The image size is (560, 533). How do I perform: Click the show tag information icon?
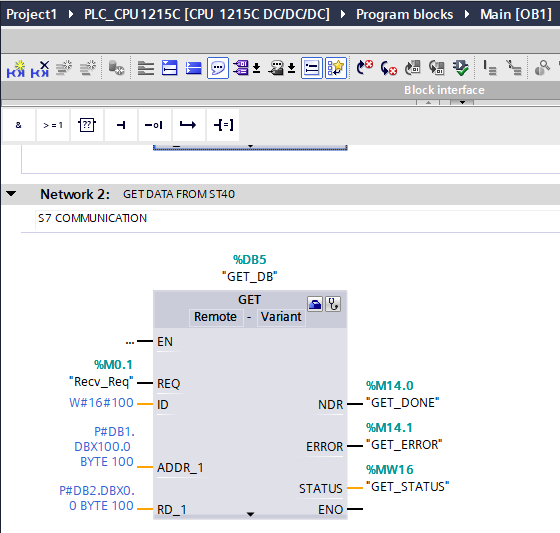[x=276, y=68]
